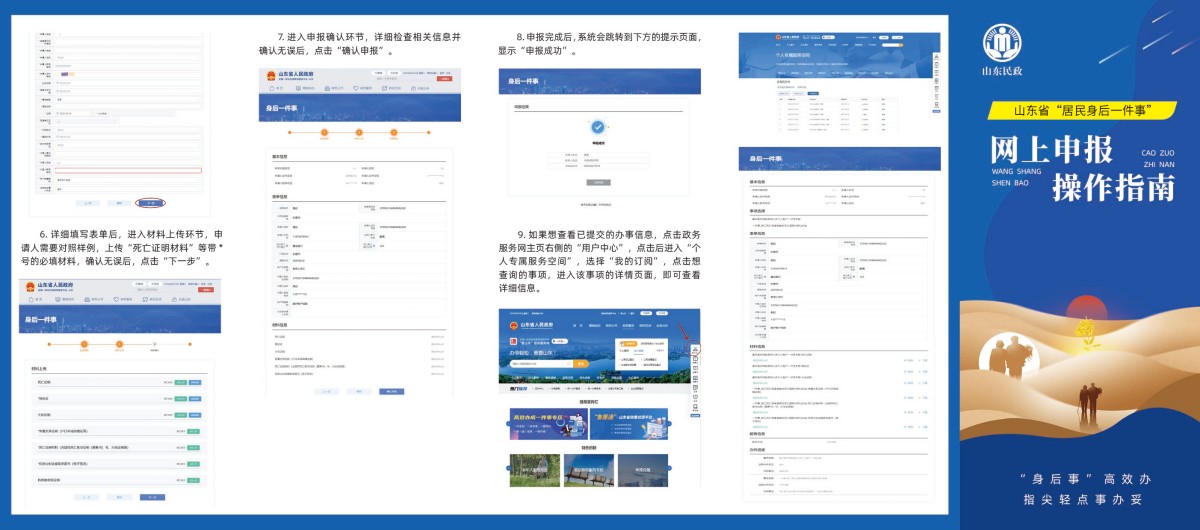This screenshot has width=1200, height=530.
Task: Click left carousel arrow on banner row
Action: 508,425
